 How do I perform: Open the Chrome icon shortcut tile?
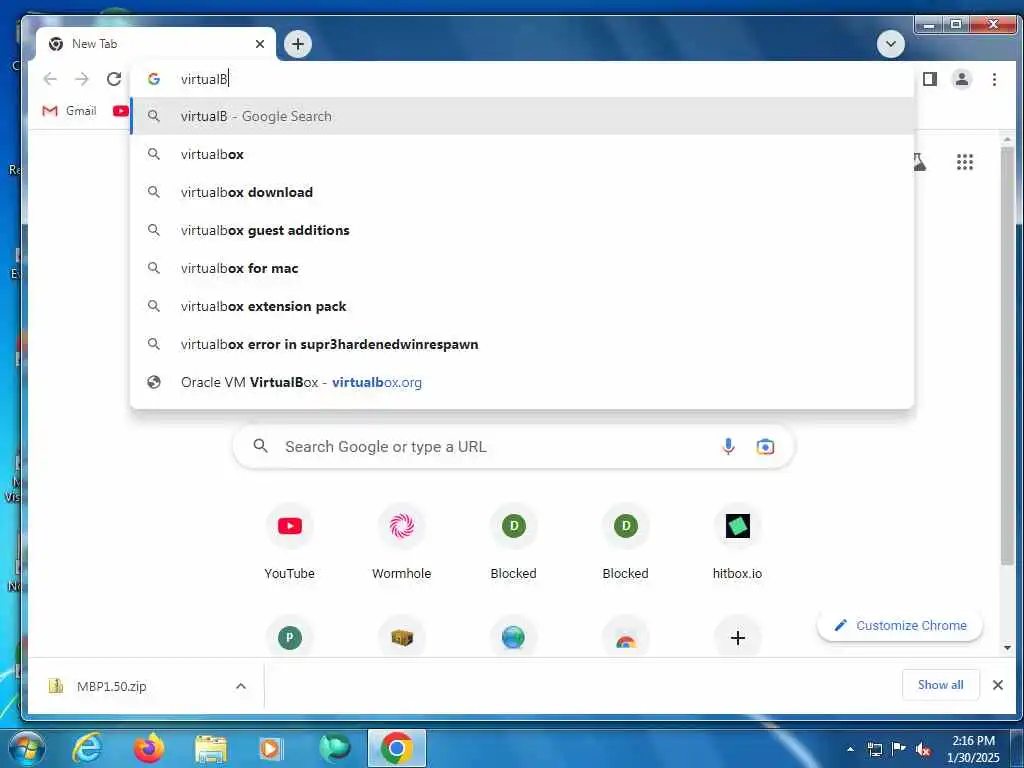click(x=626, y=637)
